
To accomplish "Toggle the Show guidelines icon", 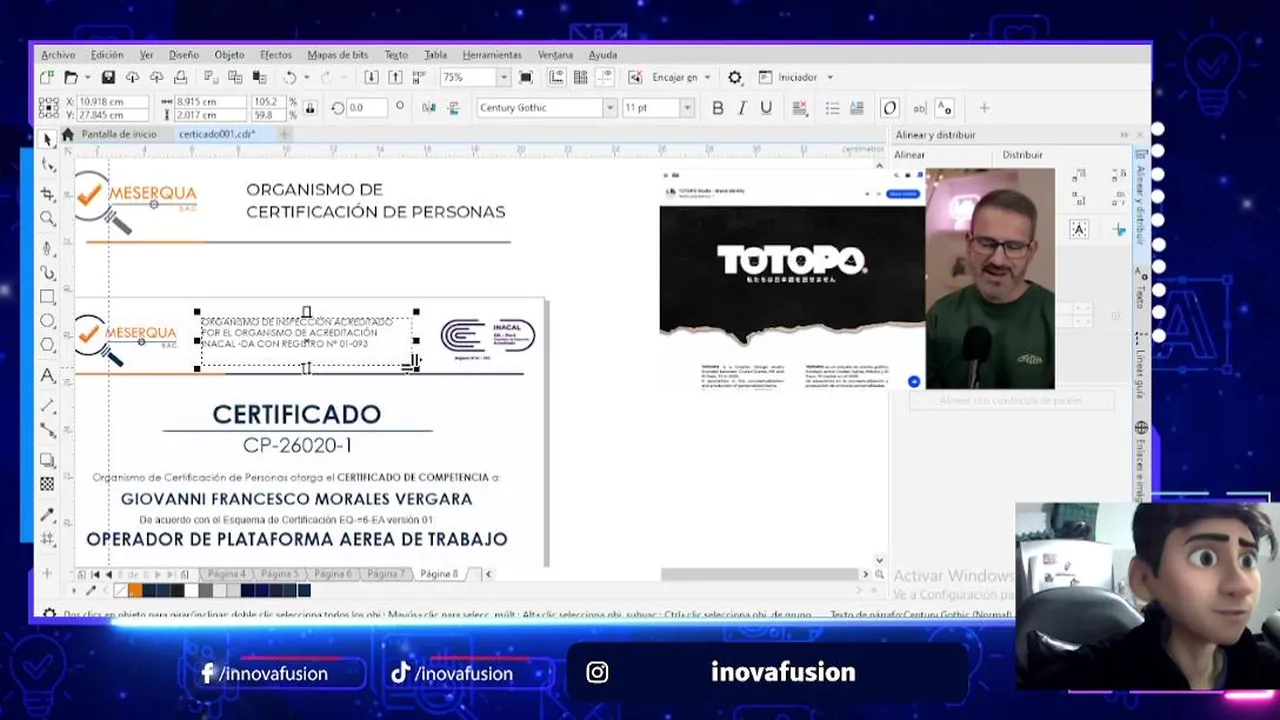I will tap(604, 77).
